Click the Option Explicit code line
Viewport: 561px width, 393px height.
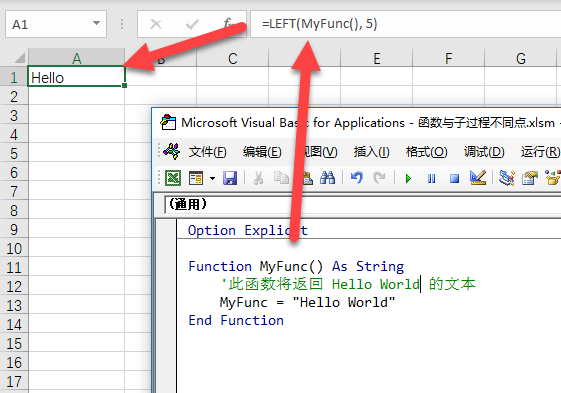(248, 230)
